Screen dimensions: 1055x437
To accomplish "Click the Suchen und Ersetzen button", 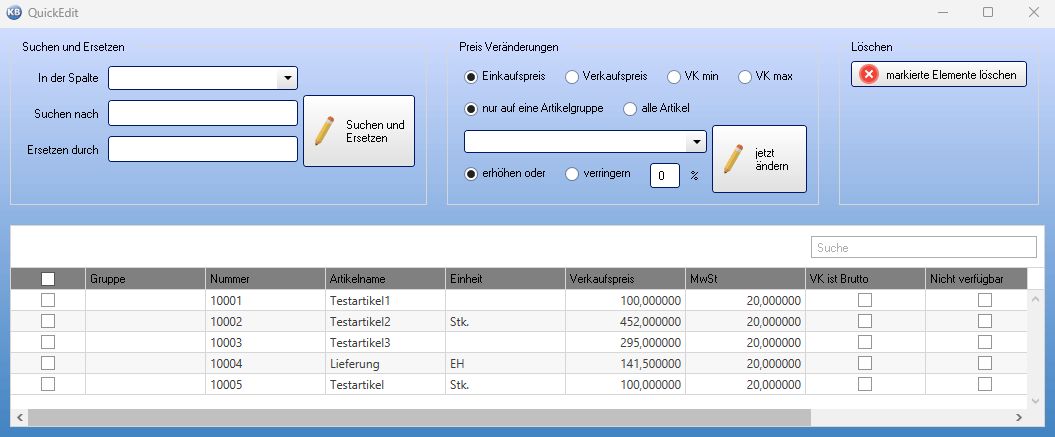I will coord(359,131).
